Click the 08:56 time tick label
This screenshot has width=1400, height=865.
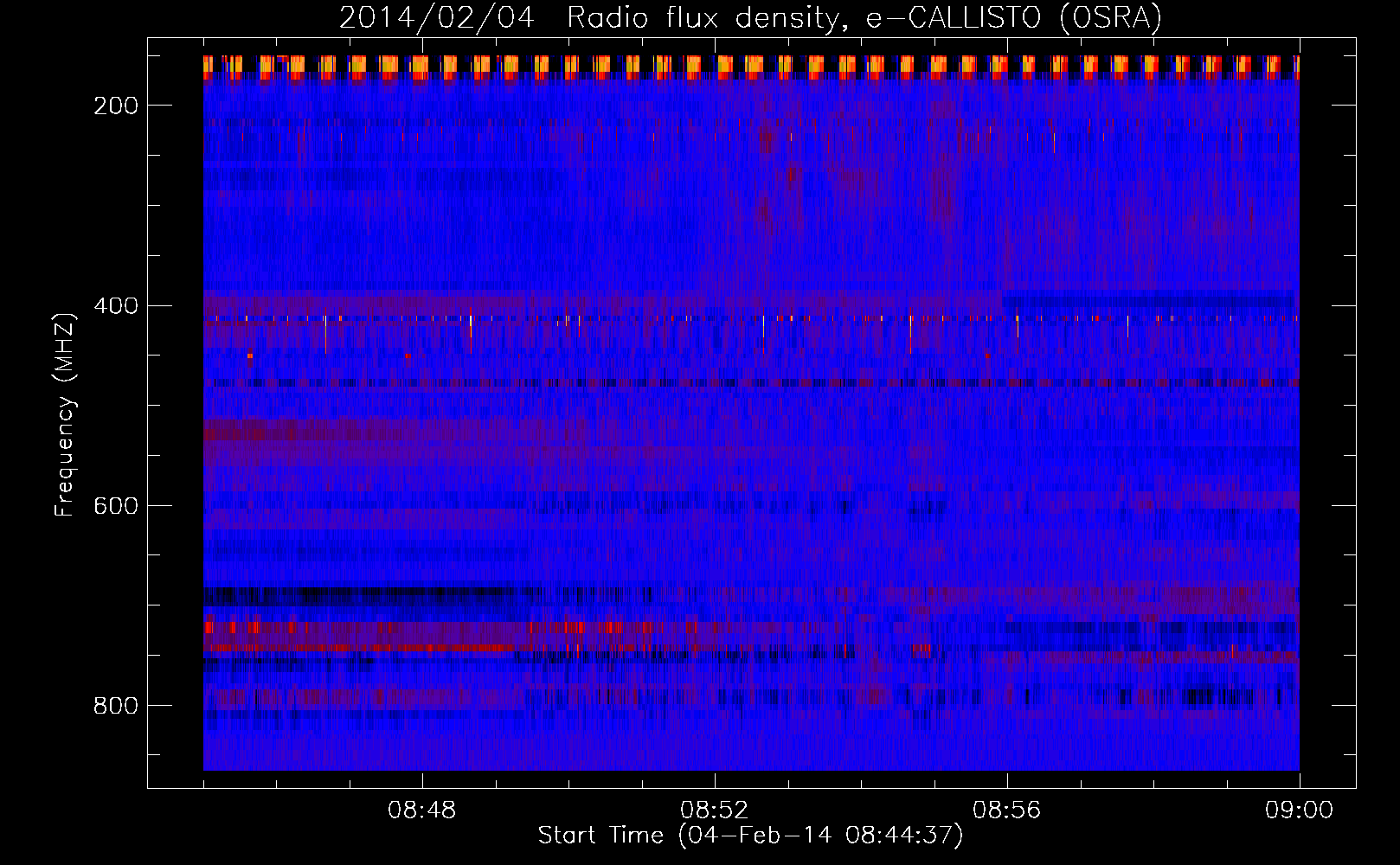pos(1007,811)
